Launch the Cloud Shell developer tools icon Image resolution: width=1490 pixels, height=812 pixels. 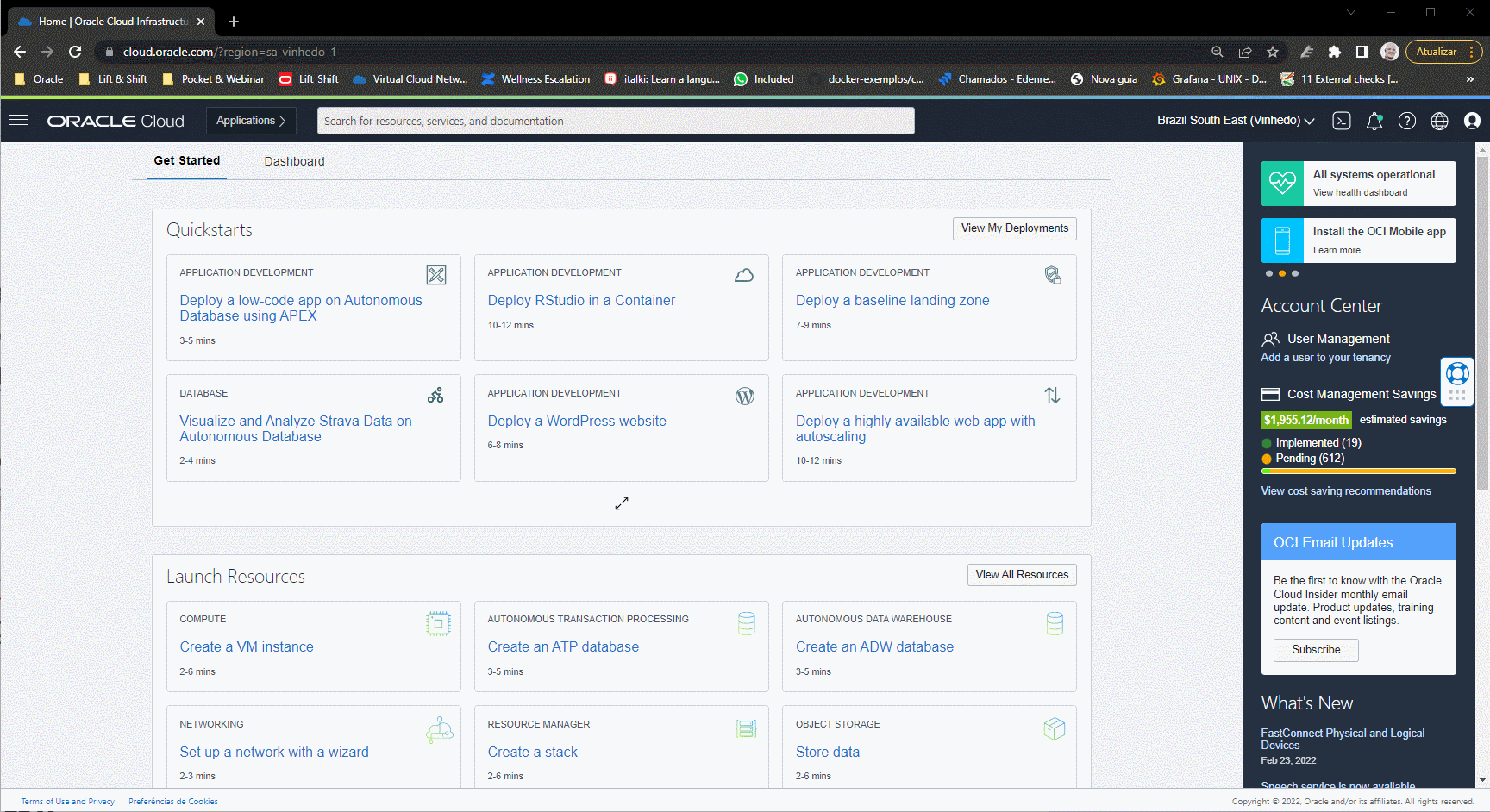(x=1342, y=121)
